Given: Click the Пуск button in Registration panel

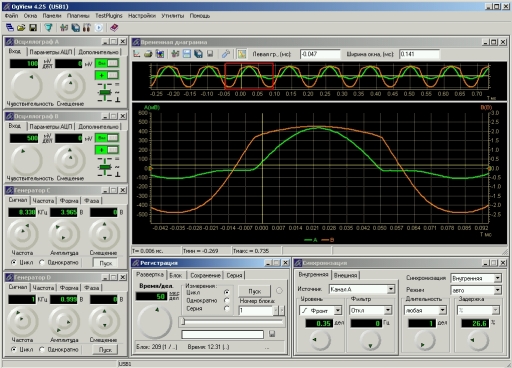Looking at the screenshot, I should click(254, 291).
